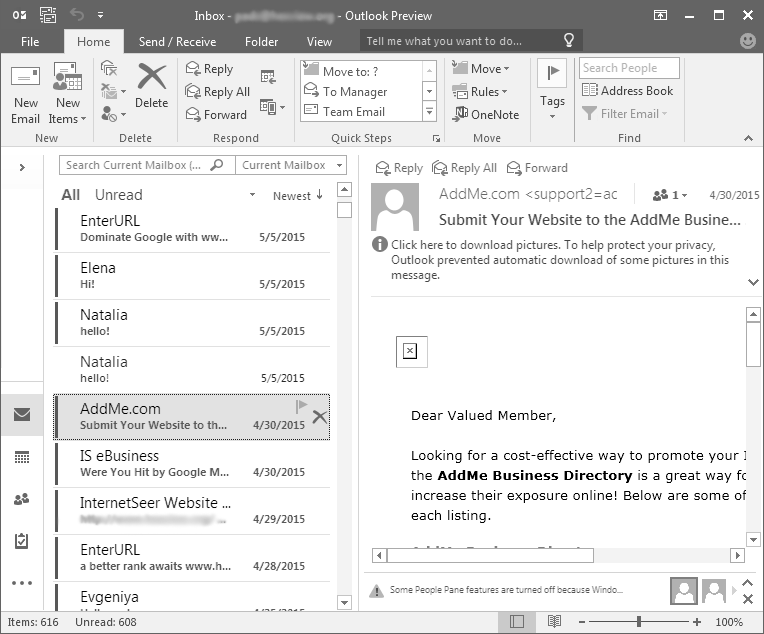Screen dimensions: 764x634
Task: Collapse the ribbon
Action: click(748, 138)
